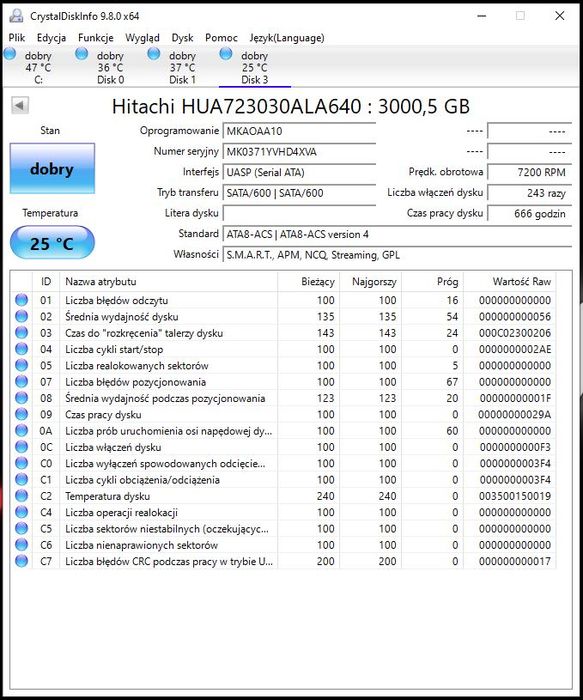
Task: Click the ID column header
Action: (46, 282)
